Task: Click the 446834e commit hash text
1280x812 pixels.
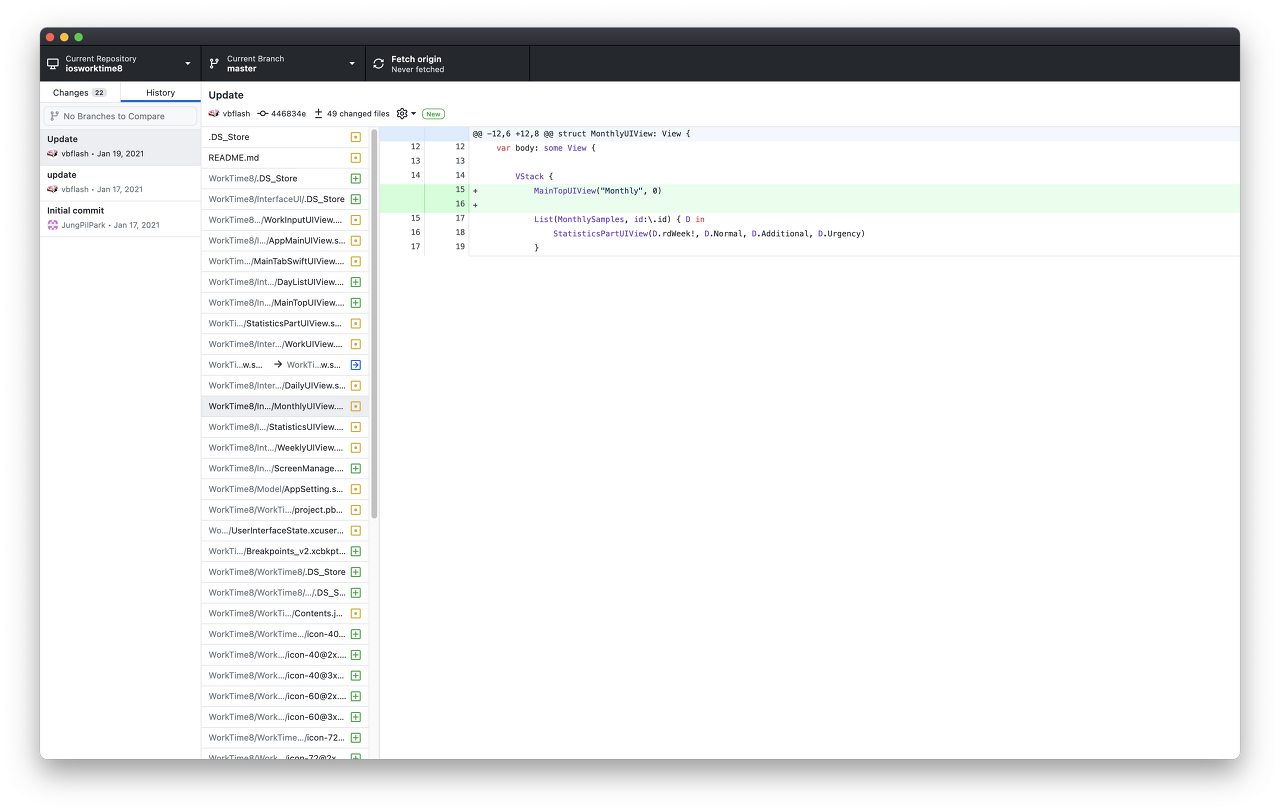Action: pos(288,114)
